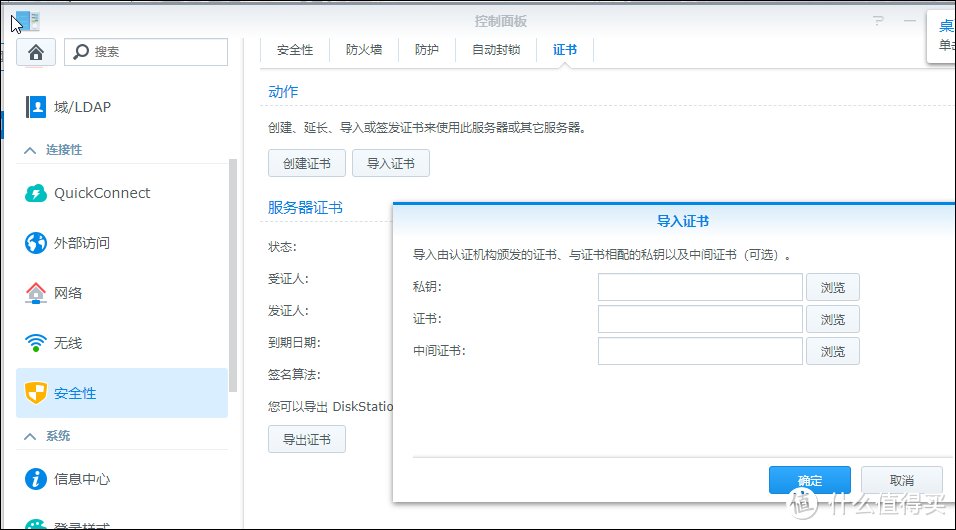The image size is (956, 530).
Task: Click the 外部访问 globe icon
Action: (35, 243)
